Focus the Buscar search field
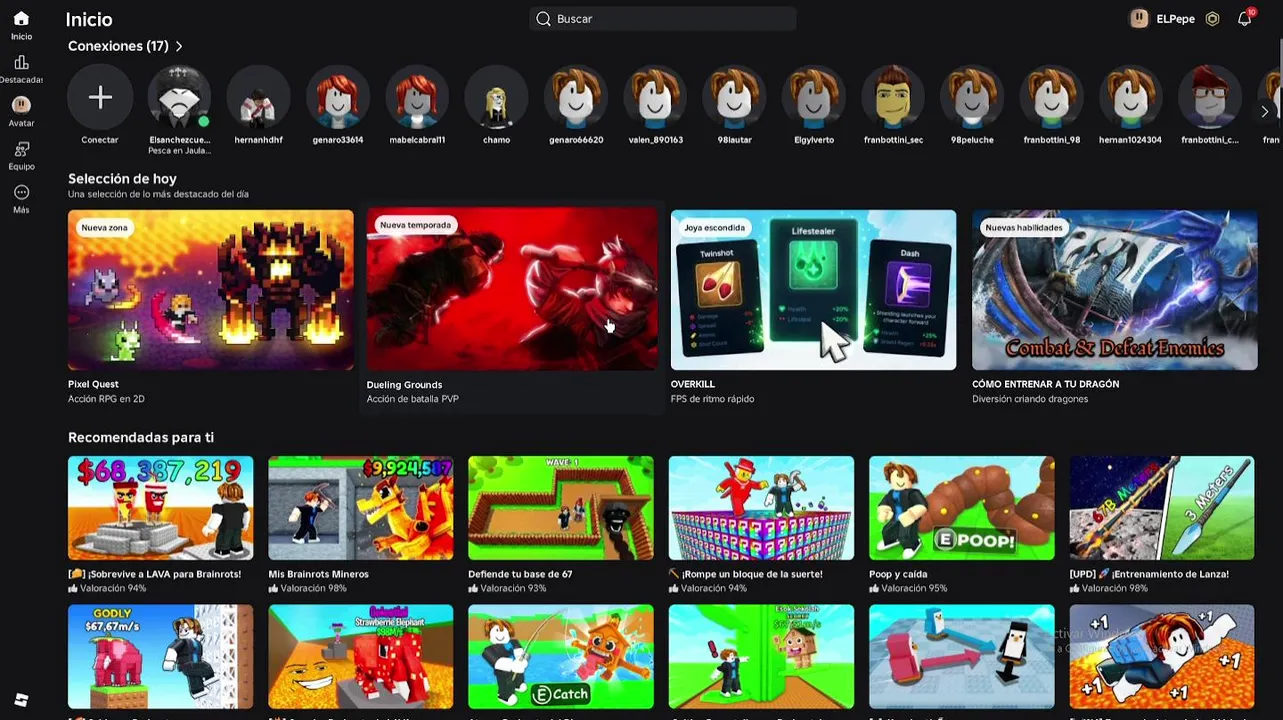The height and width of the screenshot is (720, 1283). (x=663, y=19)
